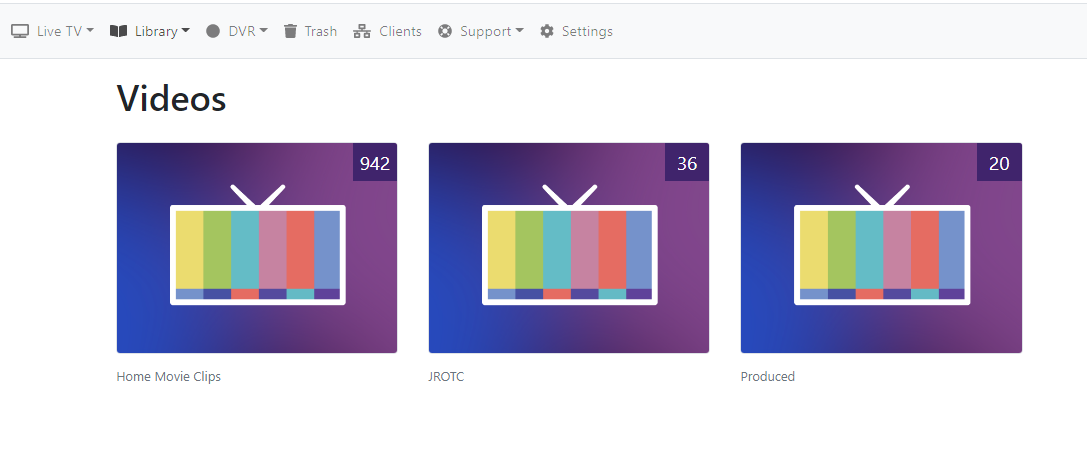Screen dimensions: 1087x459
Task: Open the Home Movie Clips link
Action: [x=168, y=377]
